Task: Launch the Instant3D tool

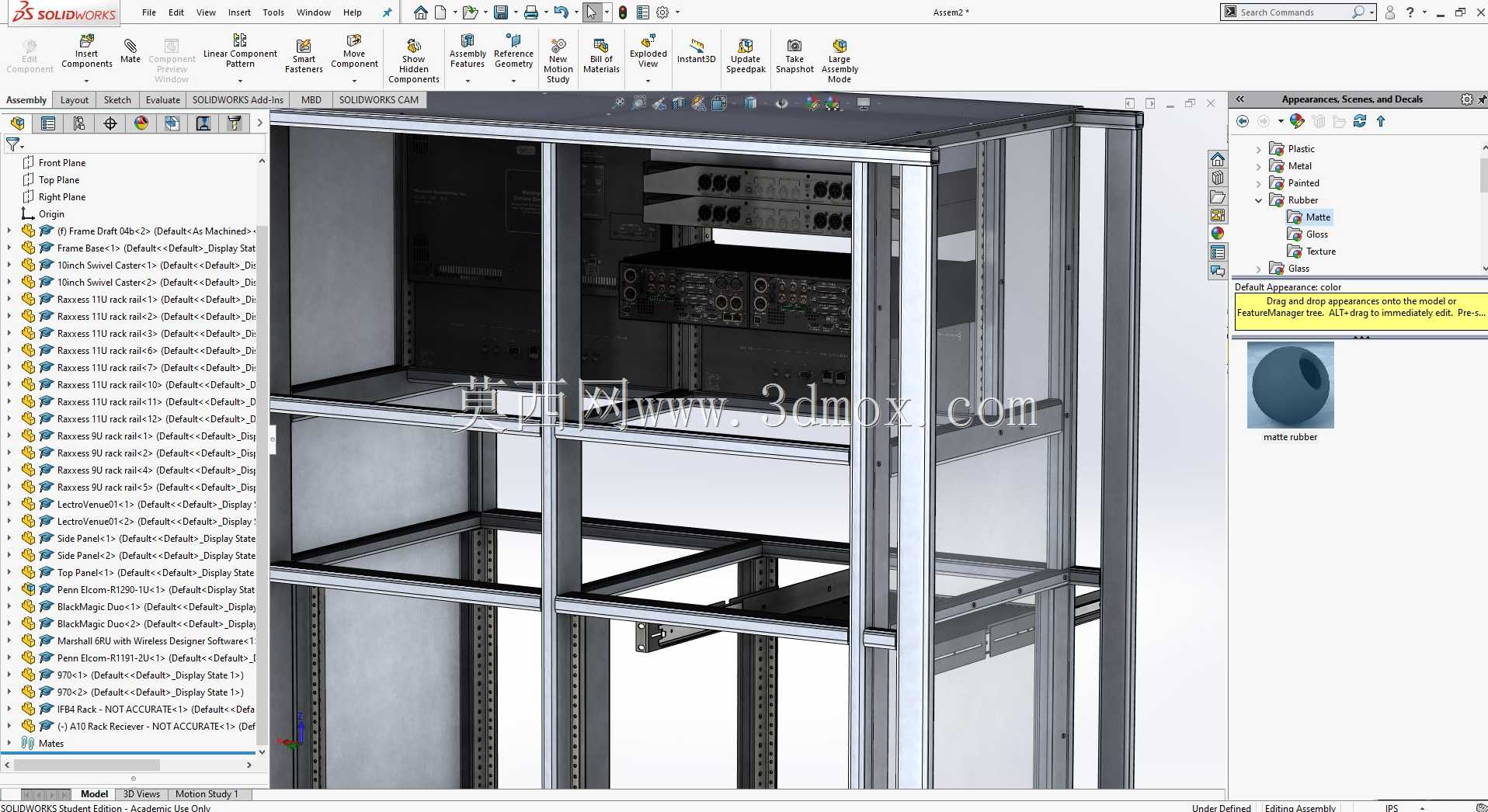Action: [x=696, y=51]
